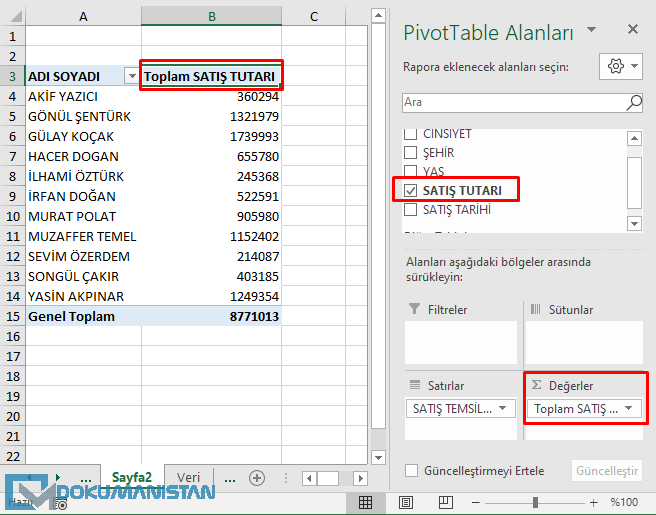
Task: Open the PivotTable pane options arrow
Action: click(x=591, y=29)
